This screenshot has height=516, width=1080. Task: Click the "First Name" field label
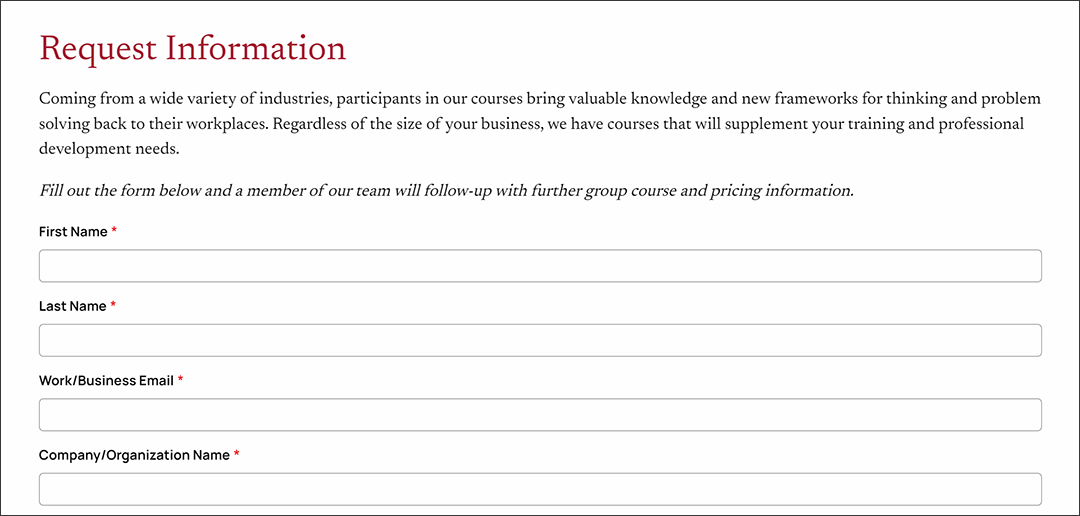(x=73, y=232)
